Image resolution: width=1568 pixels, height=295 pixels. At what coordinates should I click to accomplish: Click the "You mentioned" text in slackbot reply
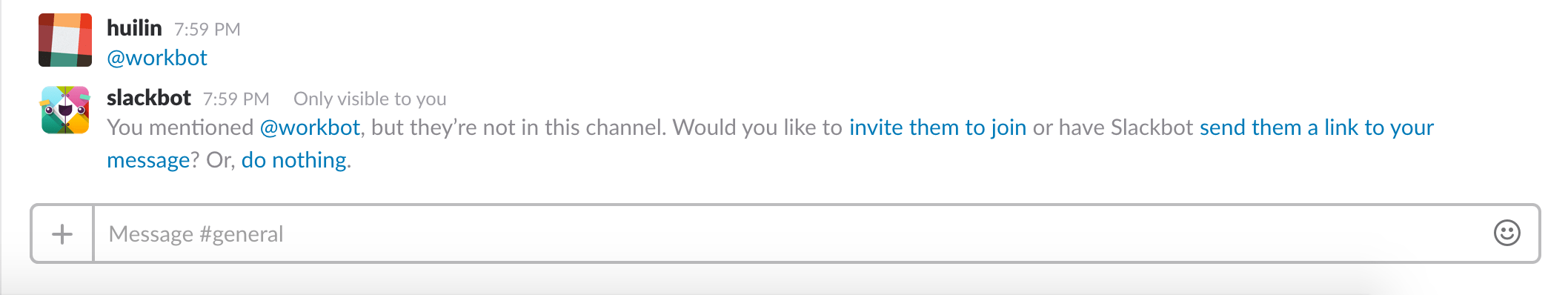coord(180,127)
